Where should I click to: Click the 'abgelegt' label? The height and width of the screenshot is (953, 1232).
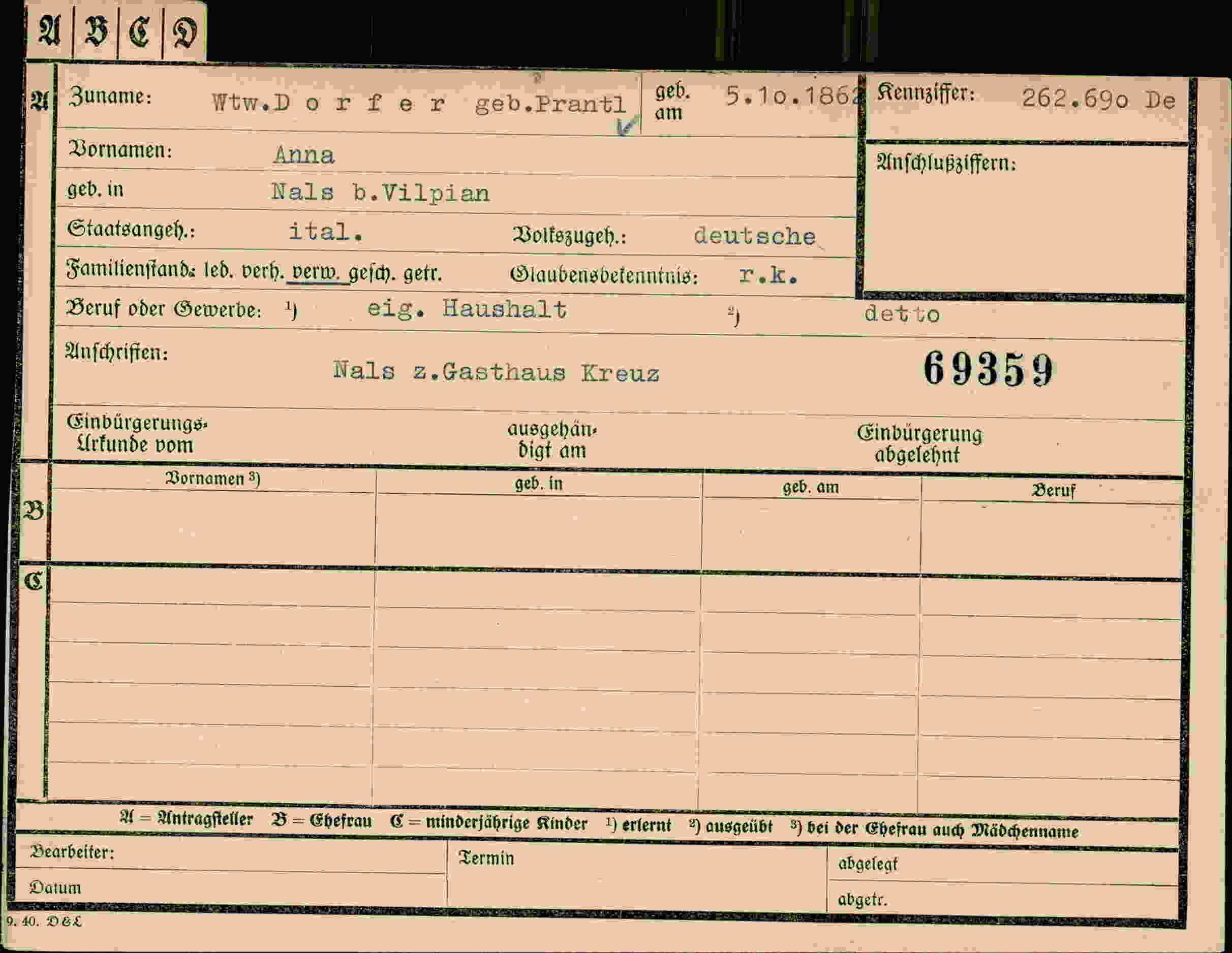tap(868, 864)
